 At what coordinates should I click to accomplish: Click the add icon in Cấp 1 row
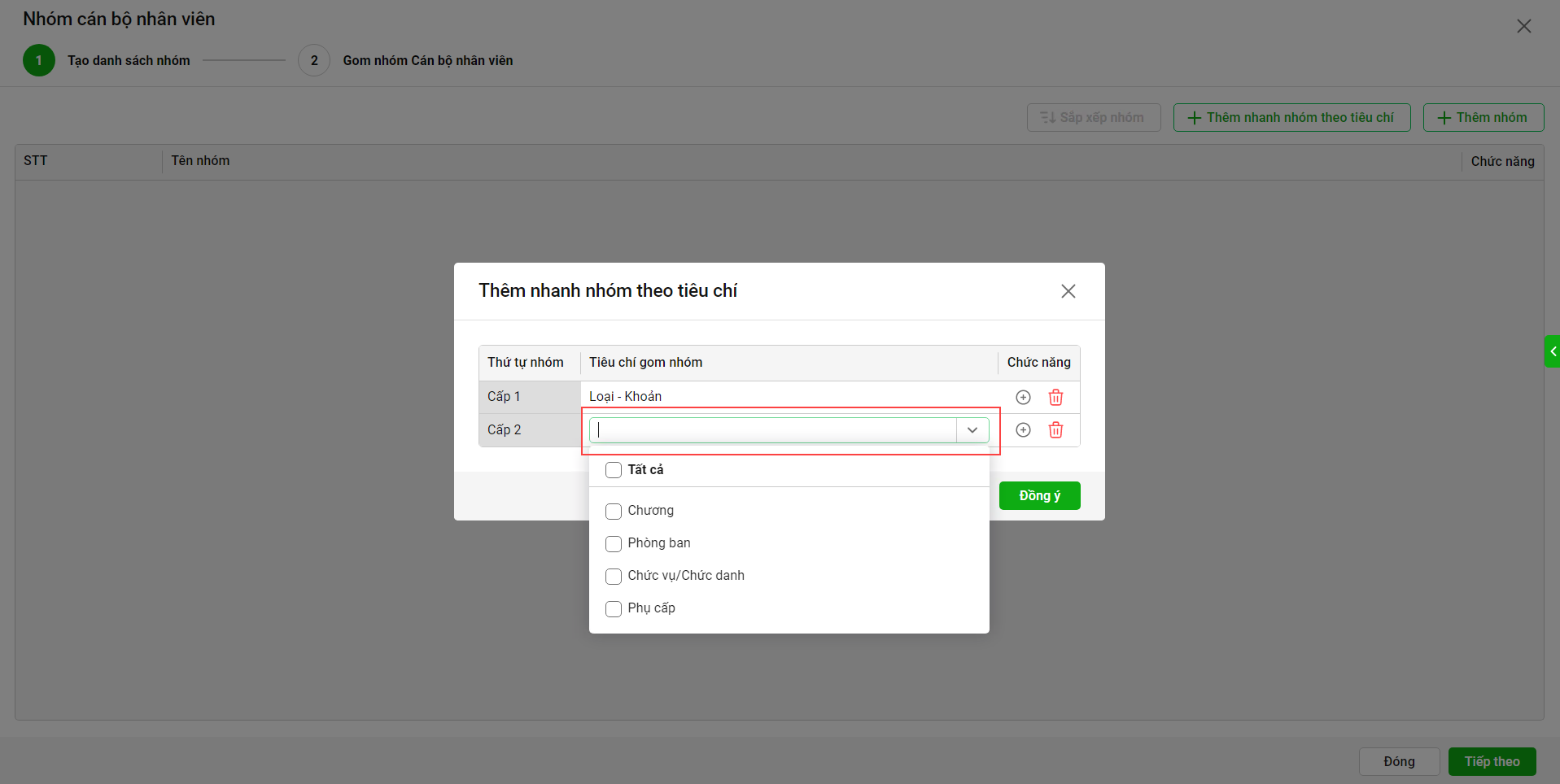pos(1023,397)
